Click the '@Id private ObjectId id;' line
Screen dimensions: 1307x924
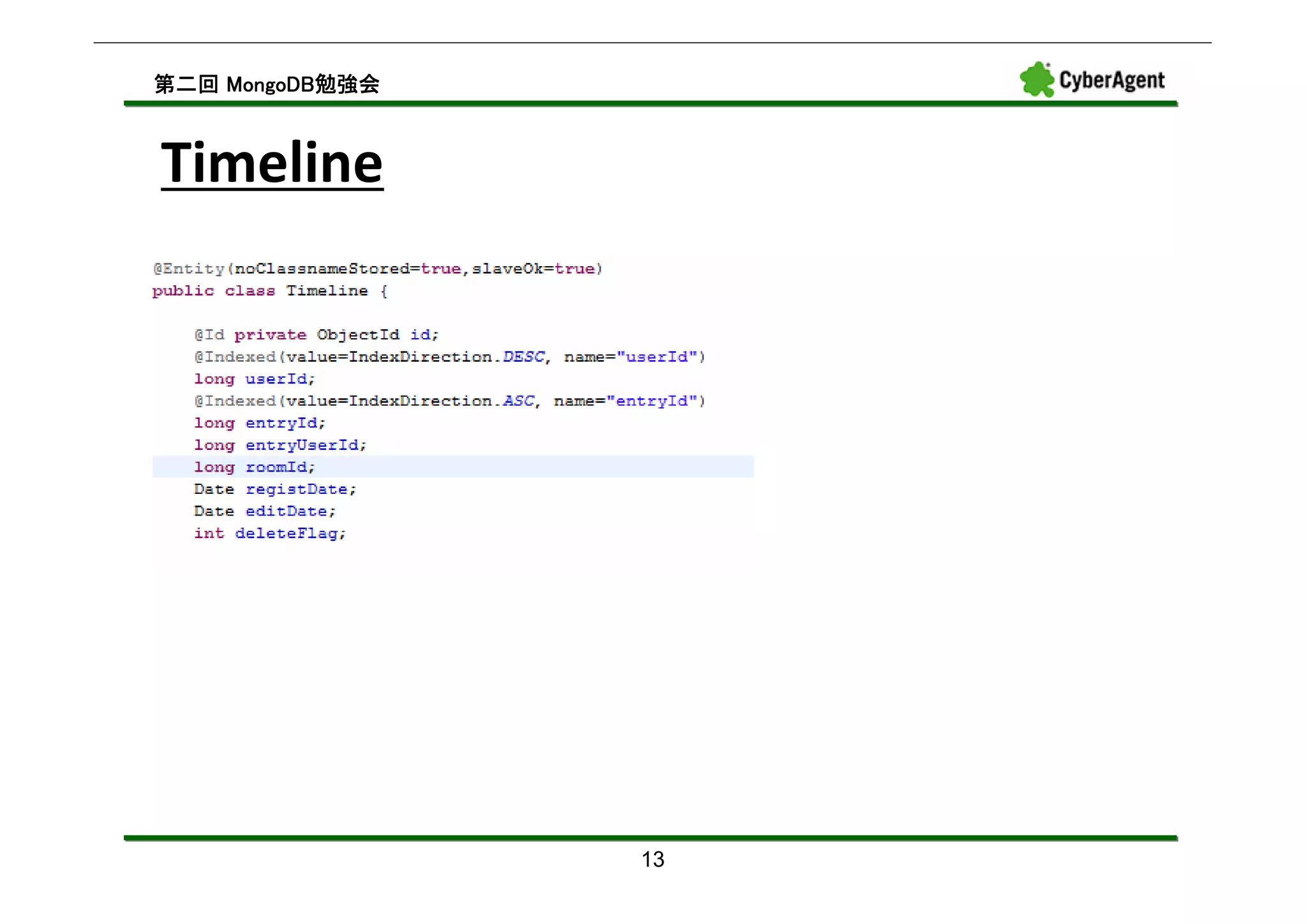click(x=317, y=335)
